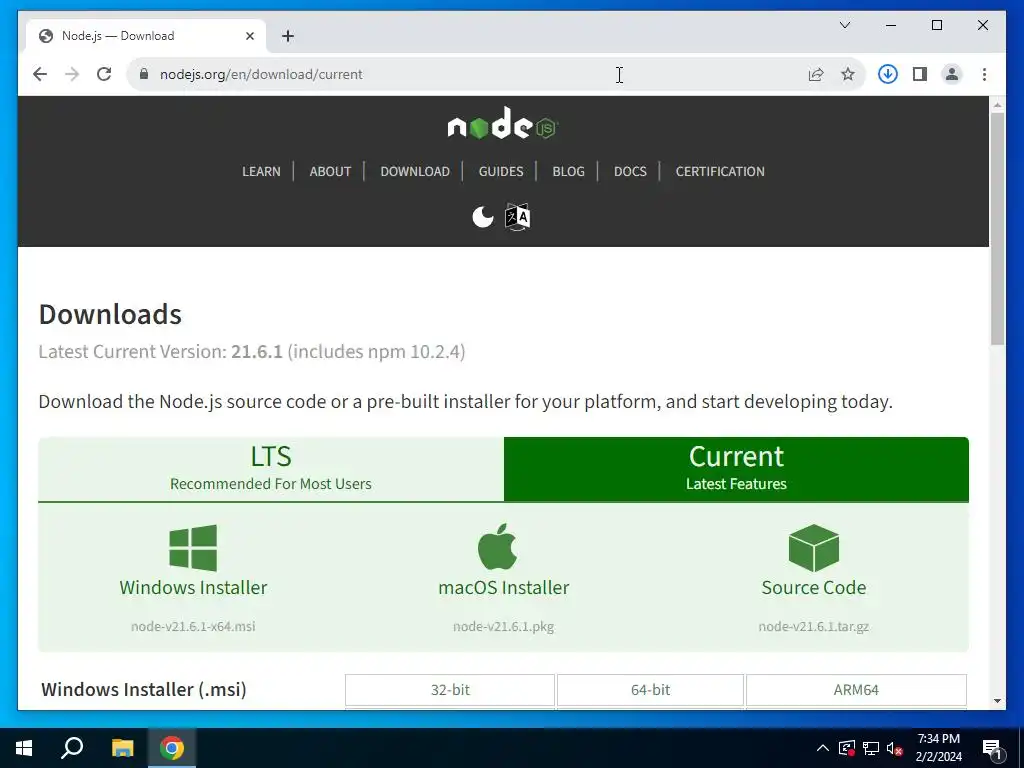Select the Current Latest Features tab
Viewport: 1024px width, 768px height.
[736, 469]
